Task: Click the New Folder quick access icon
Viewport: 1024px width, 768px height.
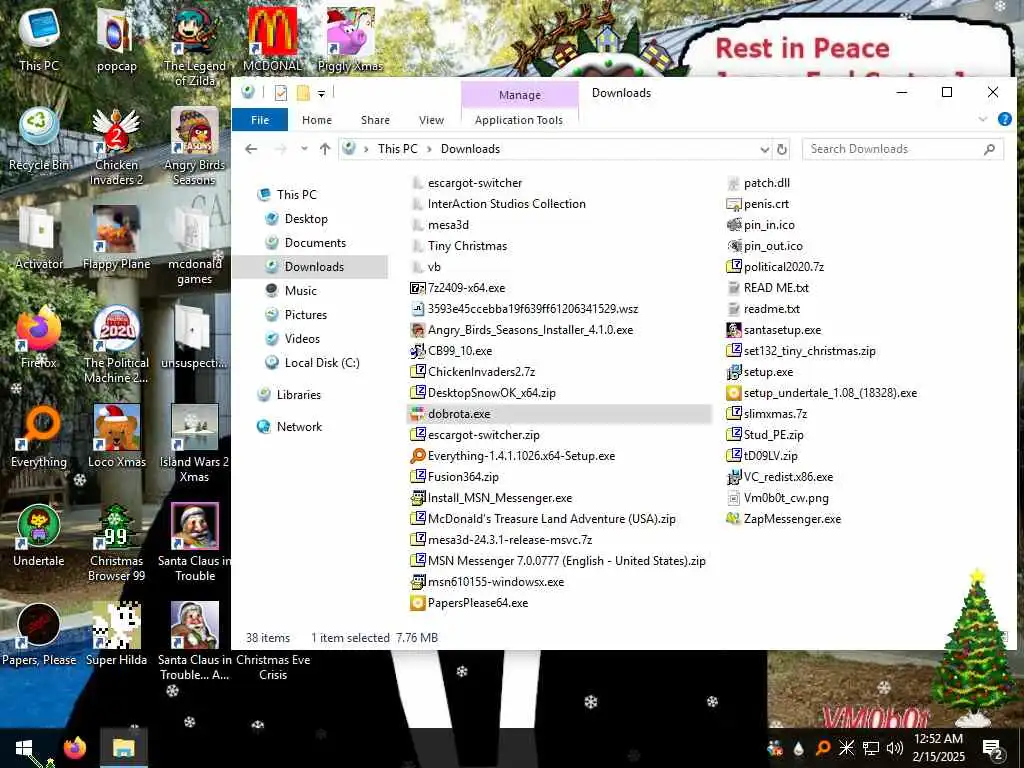Action: [303, 93]
